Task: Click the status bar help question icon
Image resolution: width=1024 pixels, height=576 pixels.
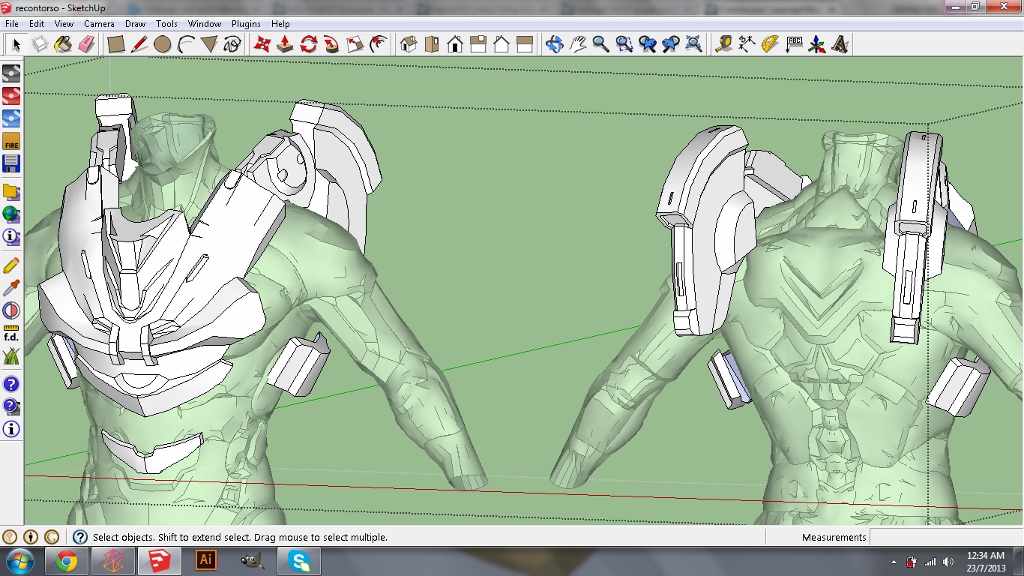Action: click(x=80, y=537)
